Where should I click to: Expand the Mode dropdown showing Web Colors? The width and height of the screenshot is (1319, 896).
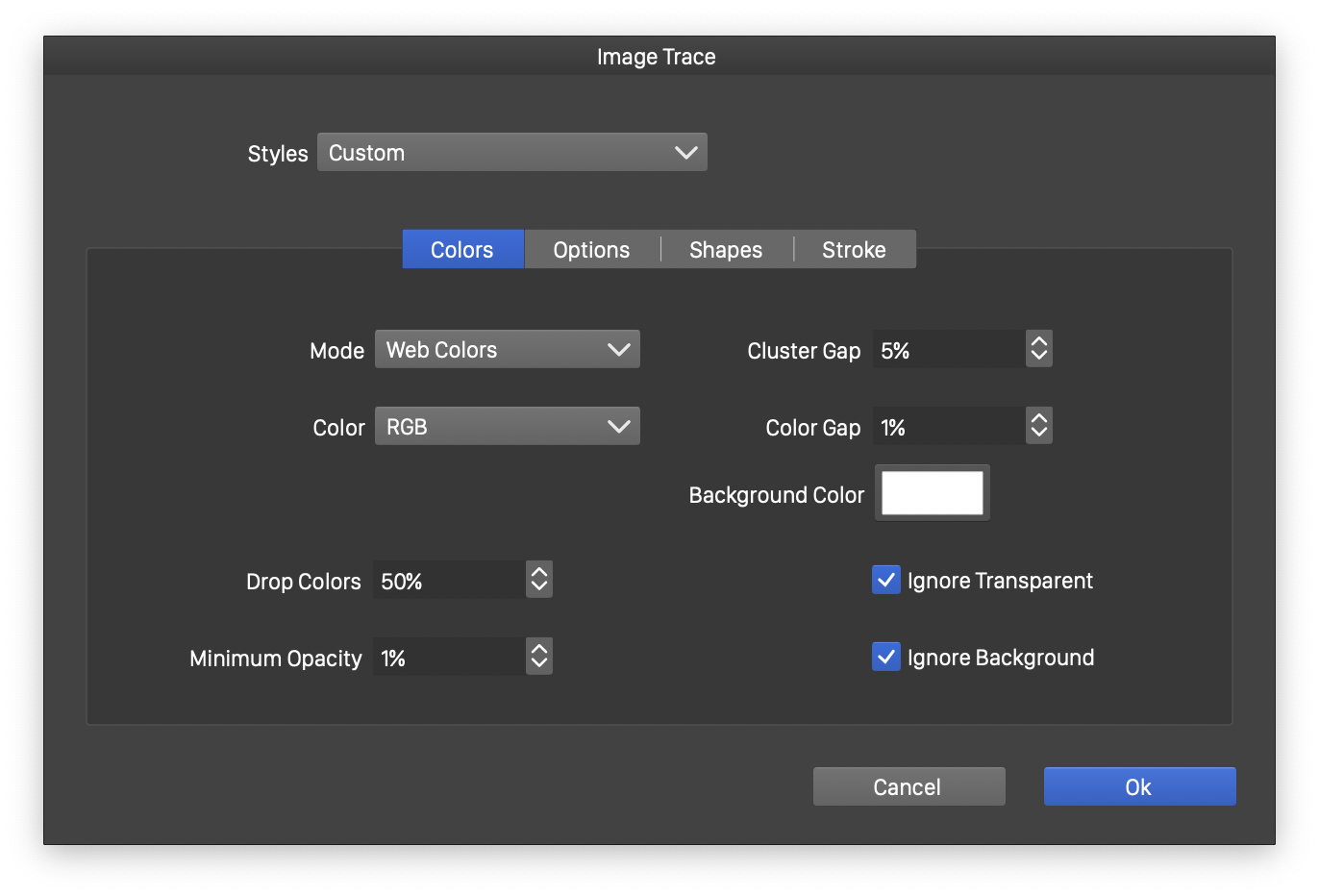click(507, 350)
